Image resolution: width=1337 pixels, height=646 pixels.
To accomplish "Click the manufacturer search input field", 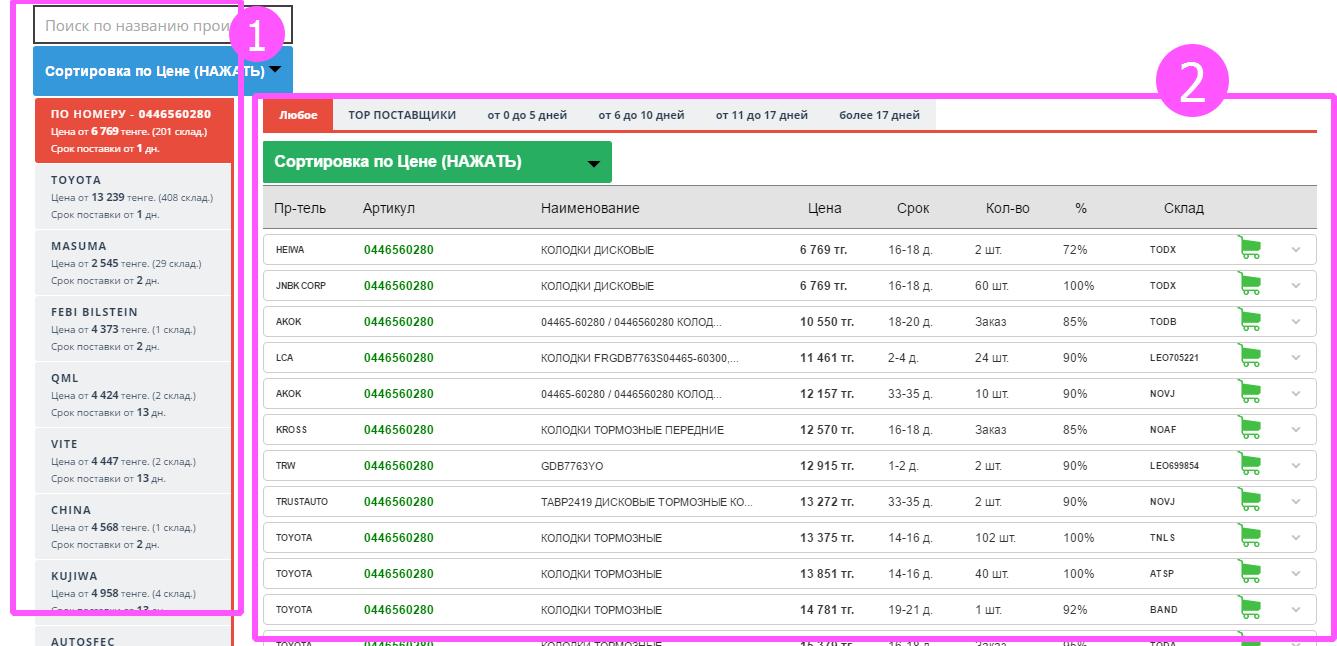I will 135,25.
